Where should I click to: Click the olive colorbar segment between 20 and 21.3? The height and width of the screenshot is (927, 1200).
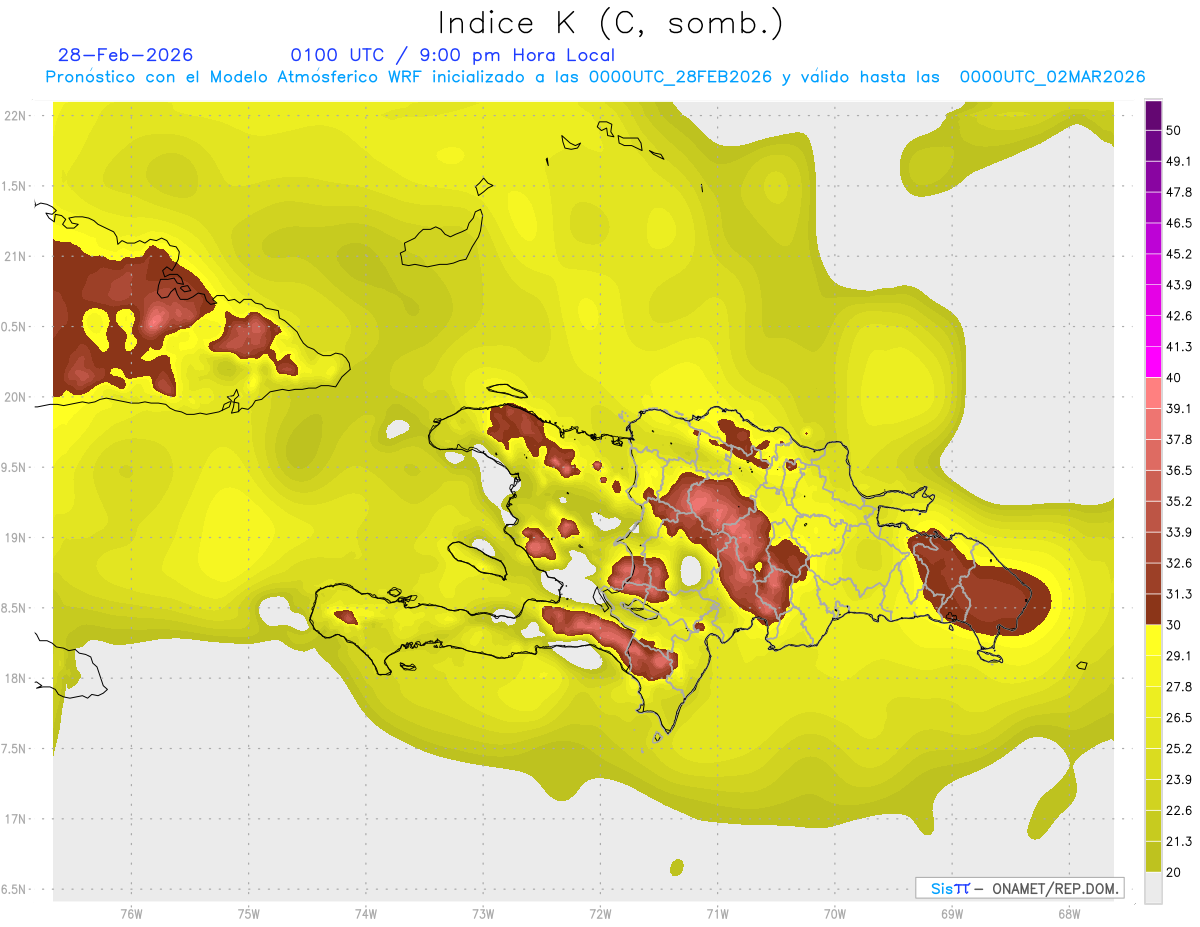click(1154, 856)
